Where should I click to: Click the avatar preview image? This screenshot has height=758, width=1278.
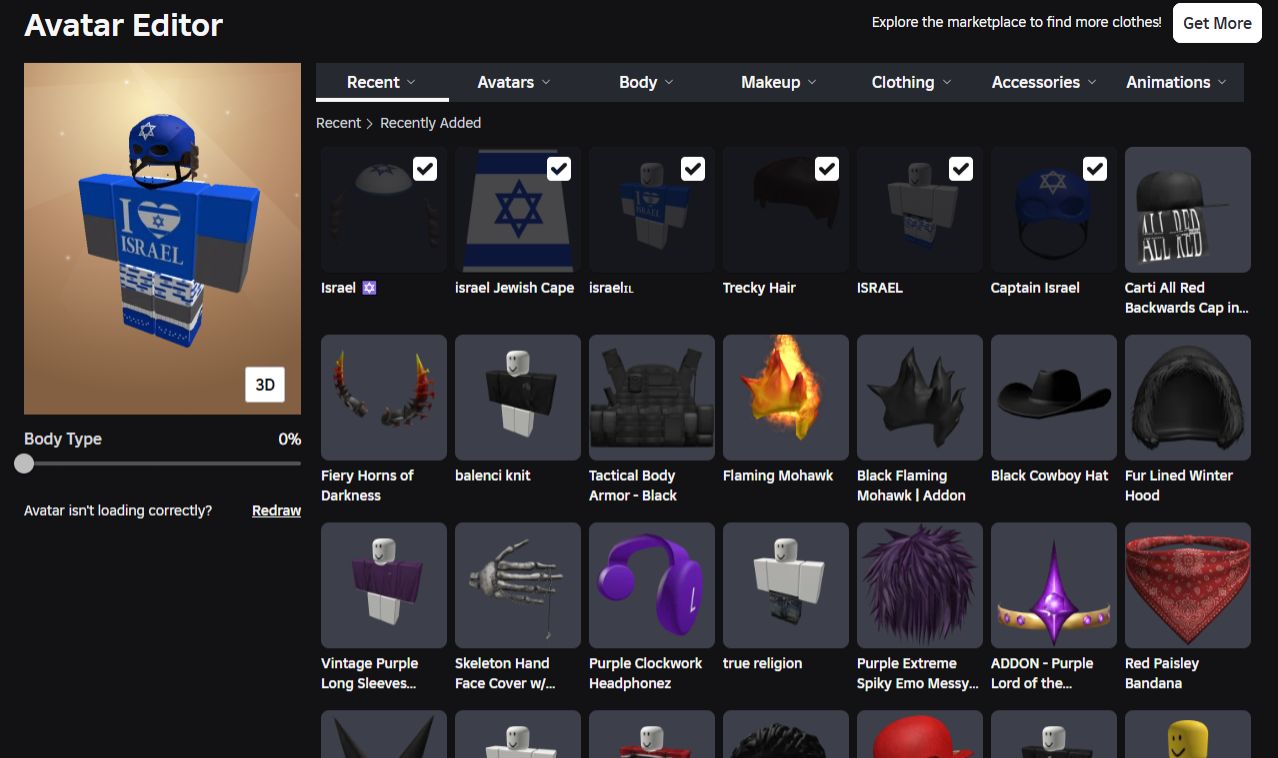coord(162,238)
